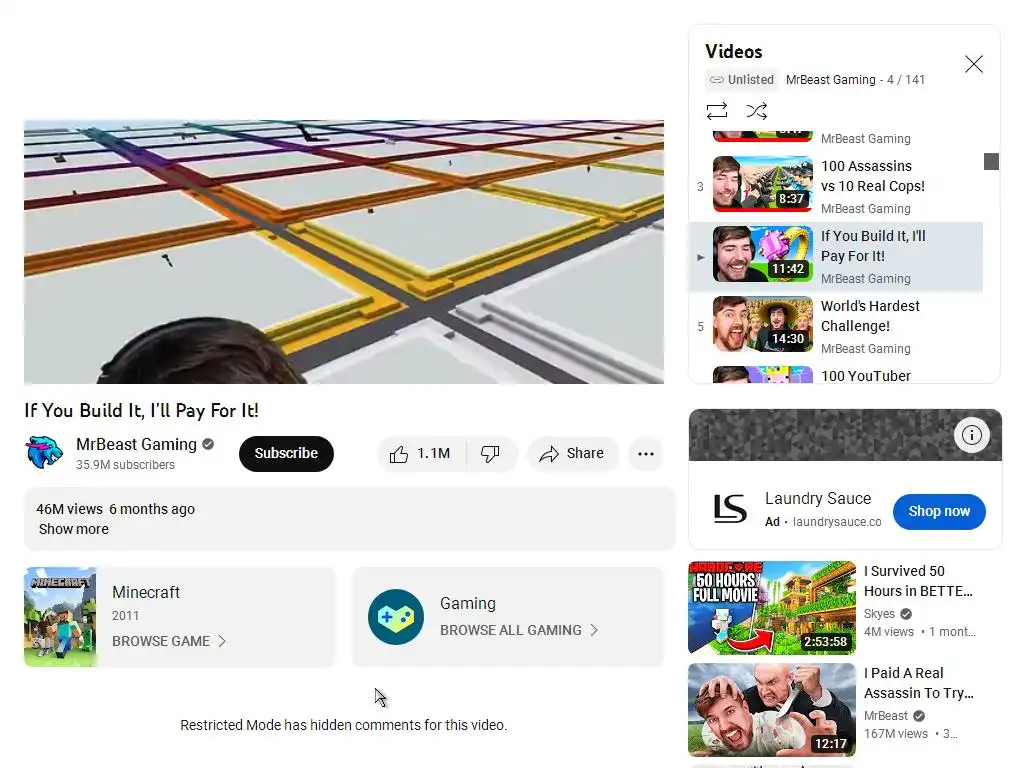Share the video

coord(572,454)
